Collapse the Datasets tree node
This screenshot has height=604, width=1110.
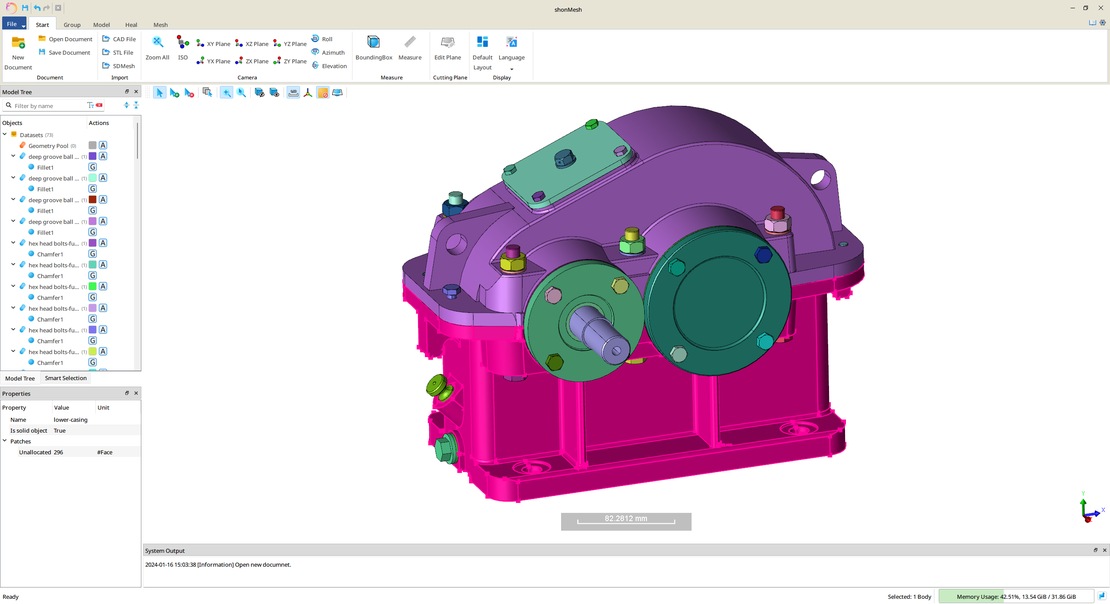tap(5, 135)
